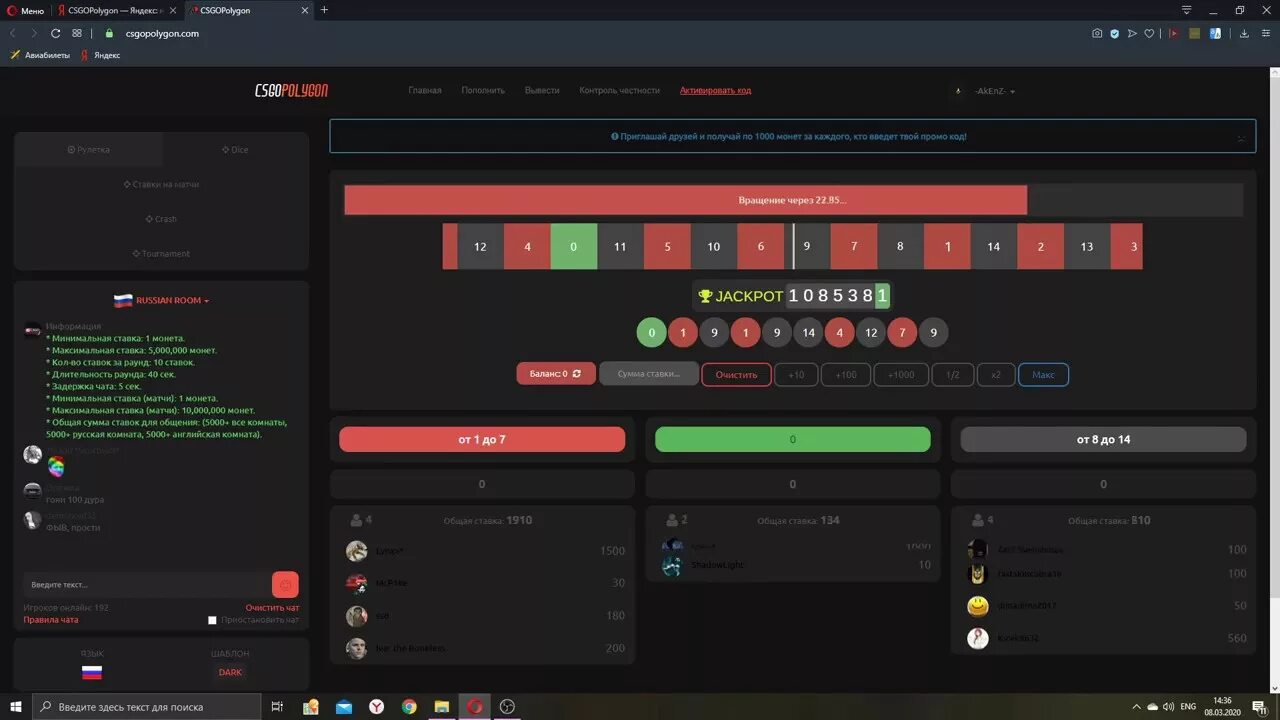Dismiss the invite friends promo banner
1280x720 pixels.
pyautogui.click(x=1241, y=138)
